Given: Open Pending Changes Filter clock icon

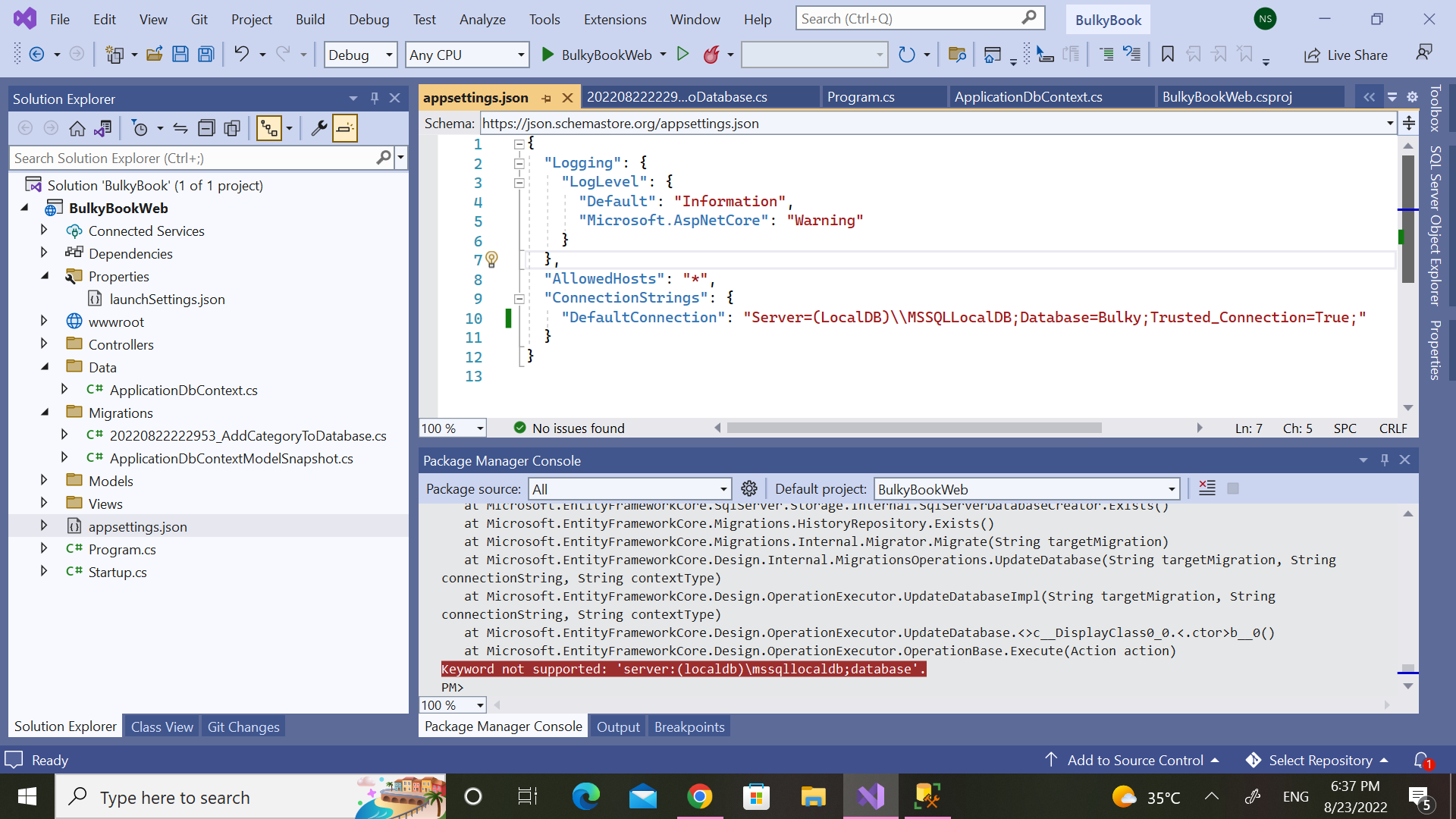Looking at the screenshot, I should (x=140, y=128).
